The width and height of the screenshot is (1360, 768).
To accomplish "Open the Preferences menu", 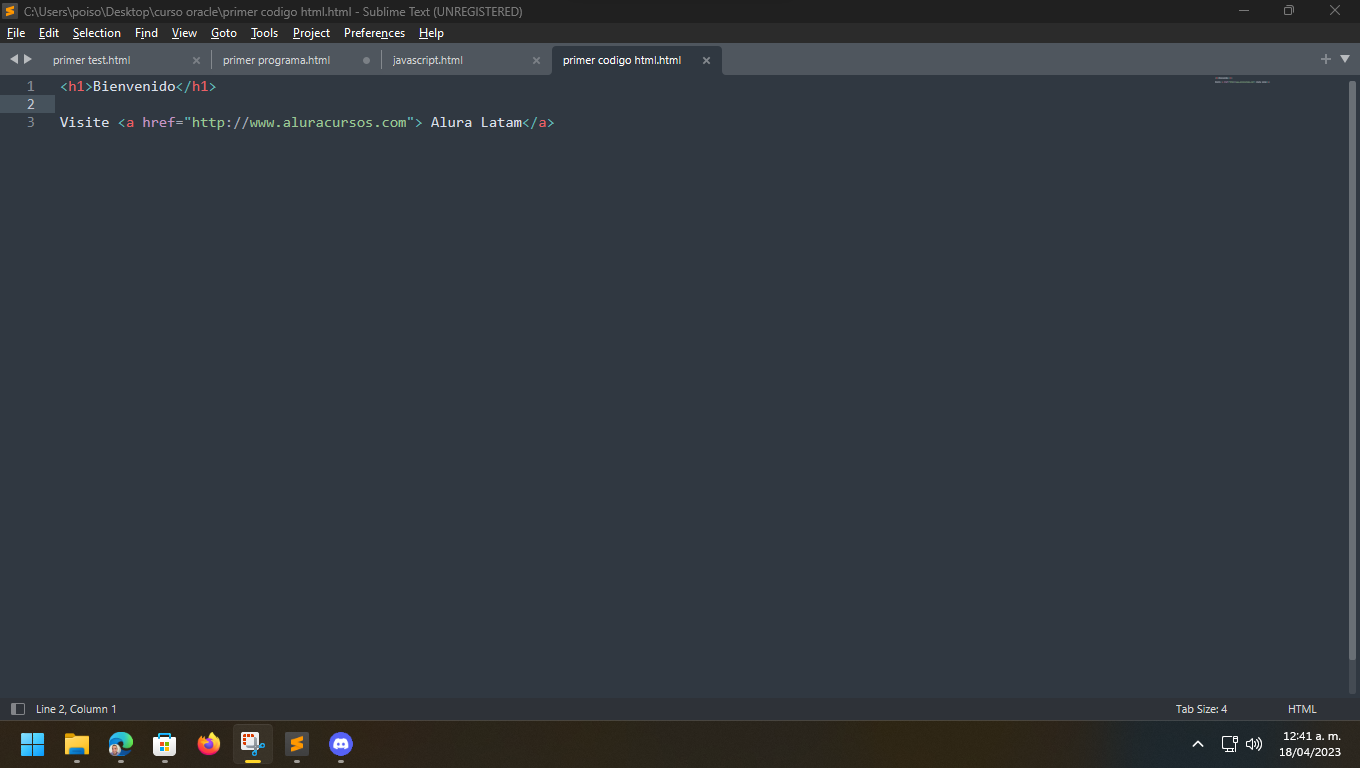I will tap(374, 33).
